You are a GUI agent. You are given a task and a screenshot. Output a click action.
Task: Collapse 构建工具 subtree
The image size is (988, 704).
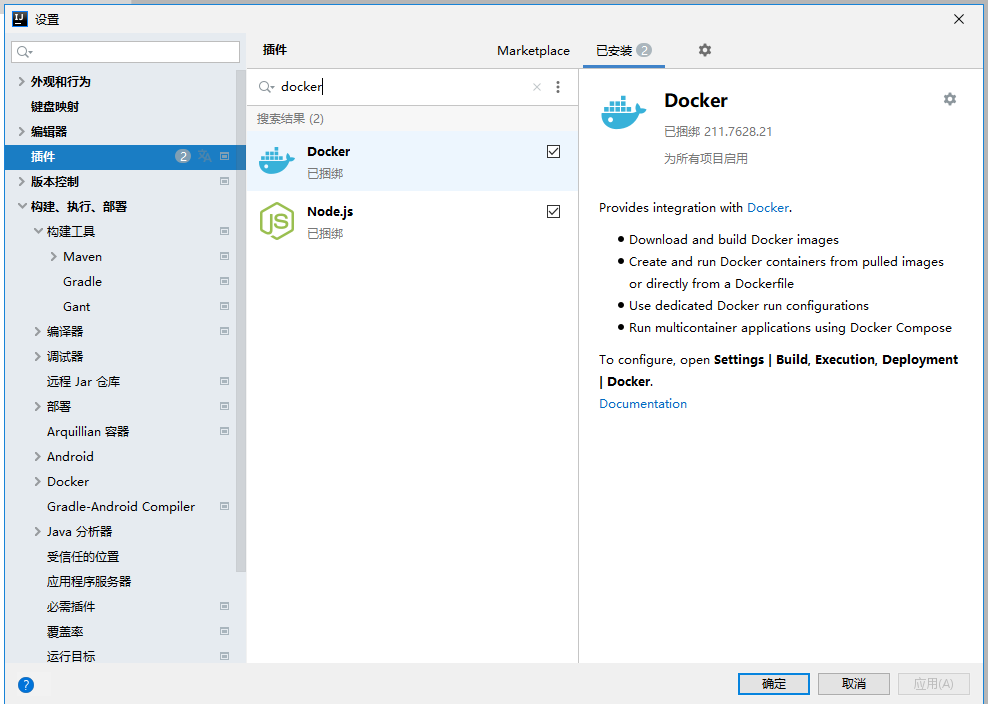(38, 231)
